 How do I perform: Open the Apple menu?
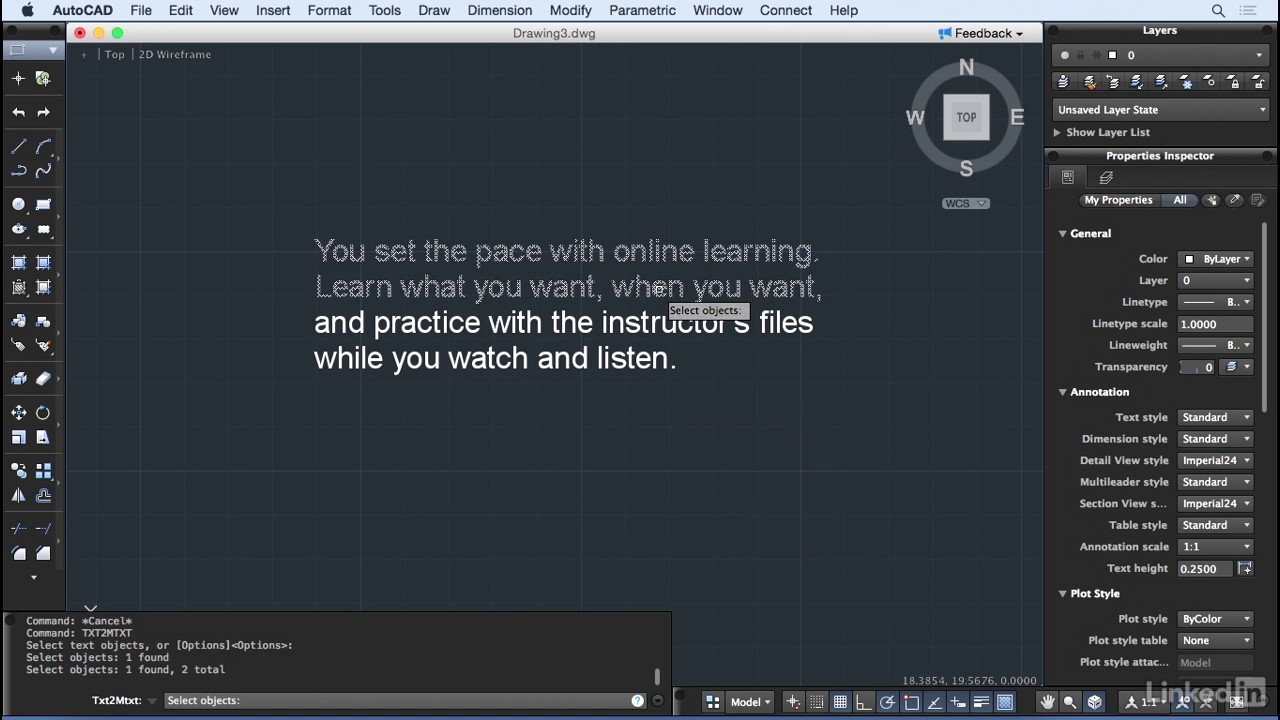27,10
